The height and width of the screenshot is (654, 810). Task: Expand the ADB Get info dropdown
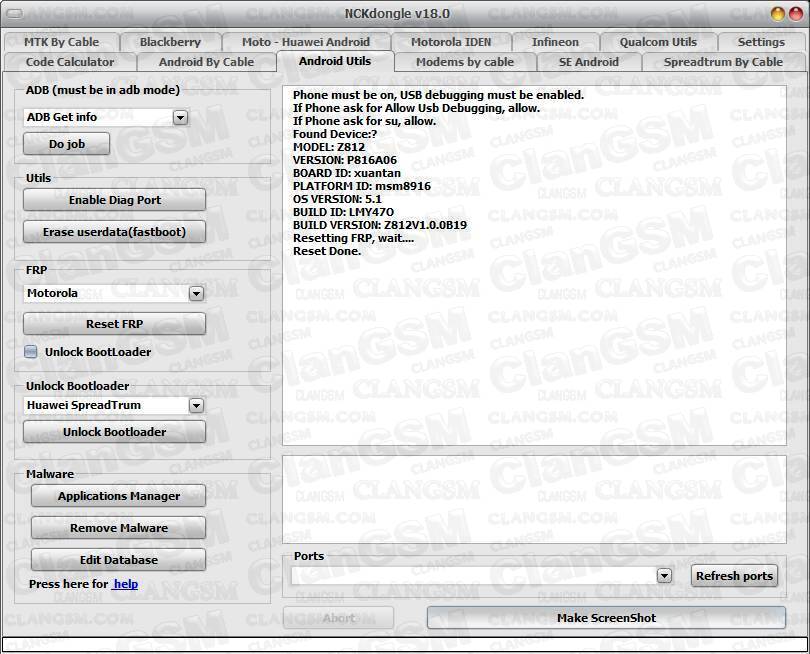pyautogui.click(x=180, y=118)
